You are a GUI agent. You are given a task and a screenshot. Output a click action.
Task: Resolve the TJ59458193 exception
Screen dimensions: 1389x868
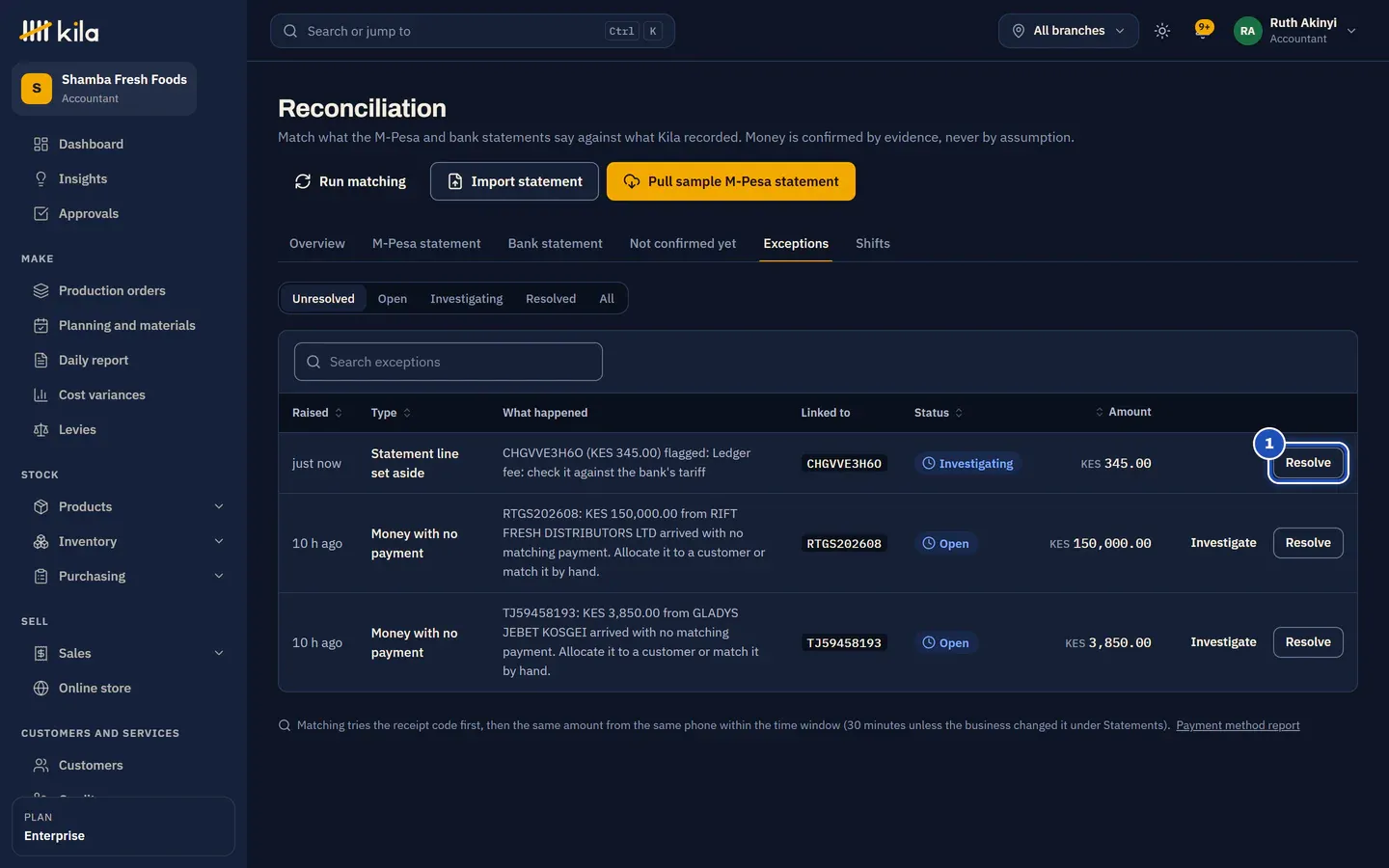click(1308, 642)
